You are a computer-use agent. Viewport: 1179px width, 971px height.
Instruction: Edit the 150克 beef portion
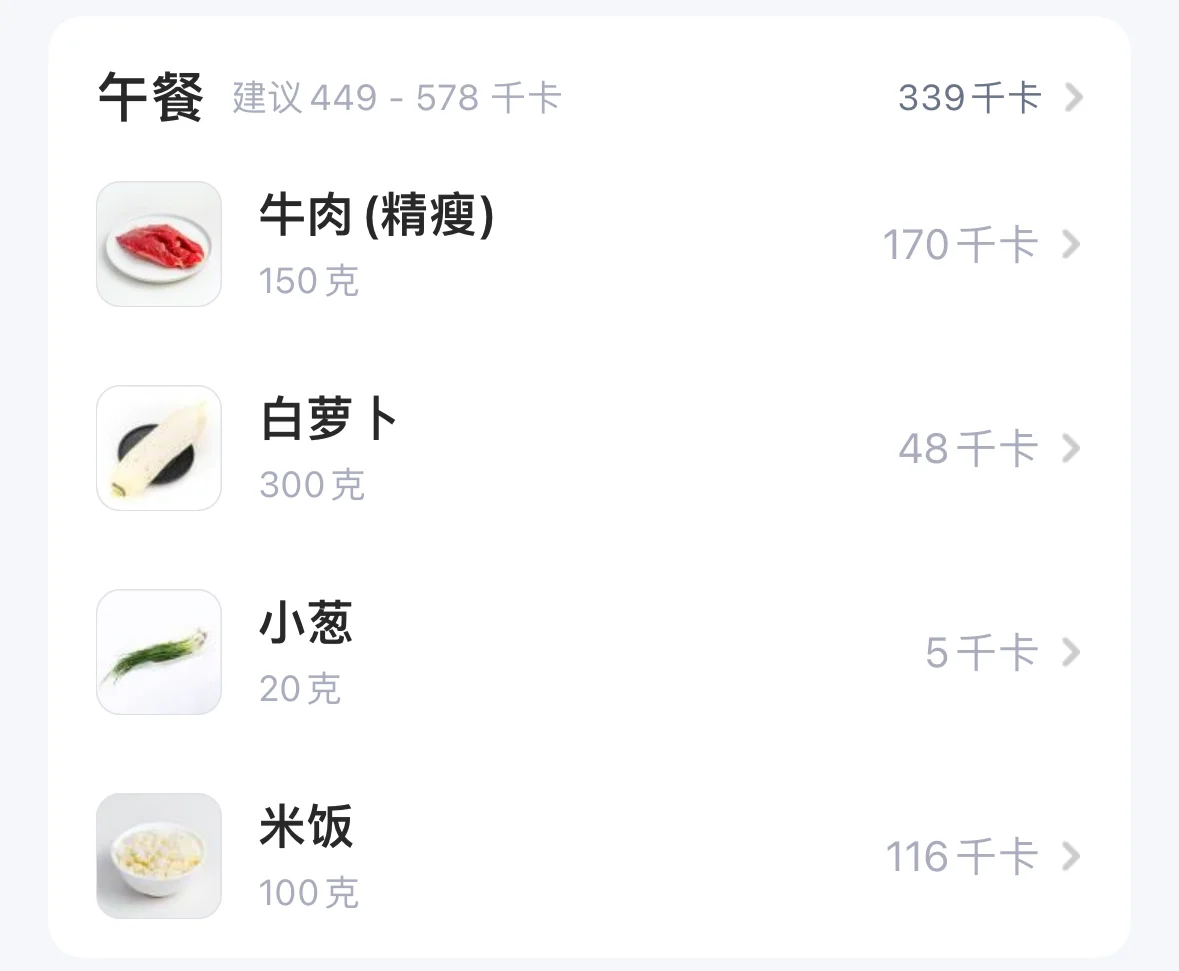[x=309, y=281]
